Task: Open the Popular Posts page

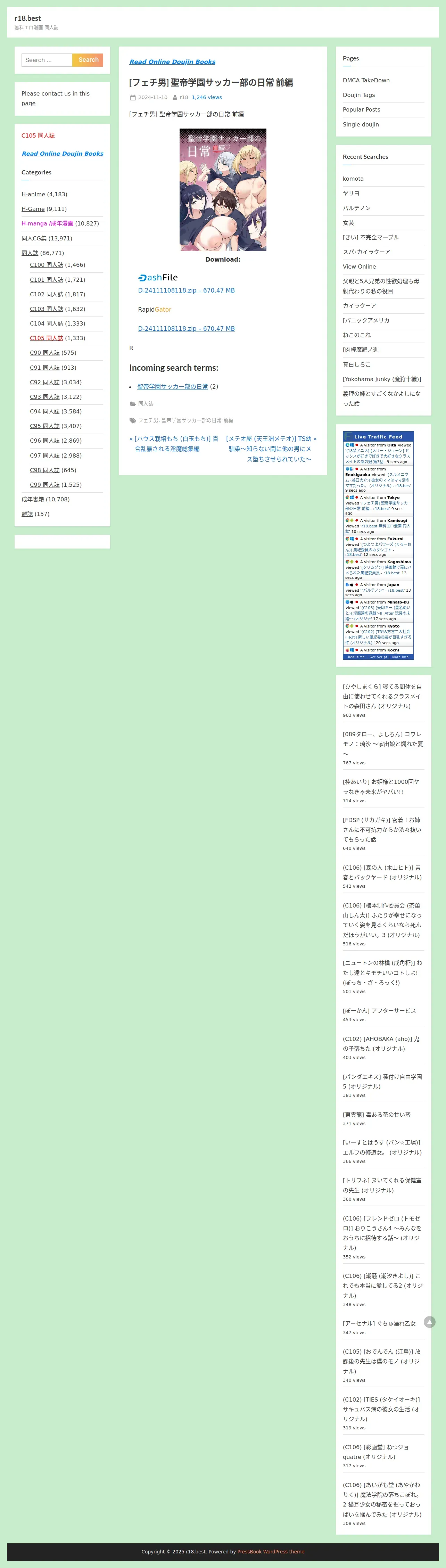Action: click(x=362, y=109)
